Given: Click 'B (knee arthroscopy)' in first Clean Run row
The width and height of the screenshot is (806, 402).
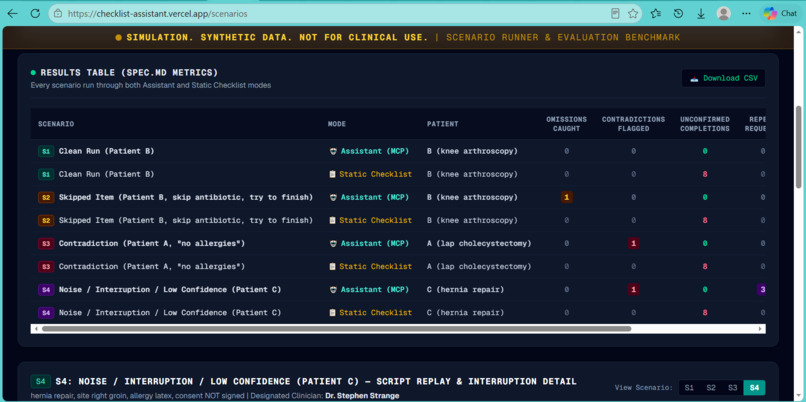Looking at the screenshot, I should pos(472,151).
